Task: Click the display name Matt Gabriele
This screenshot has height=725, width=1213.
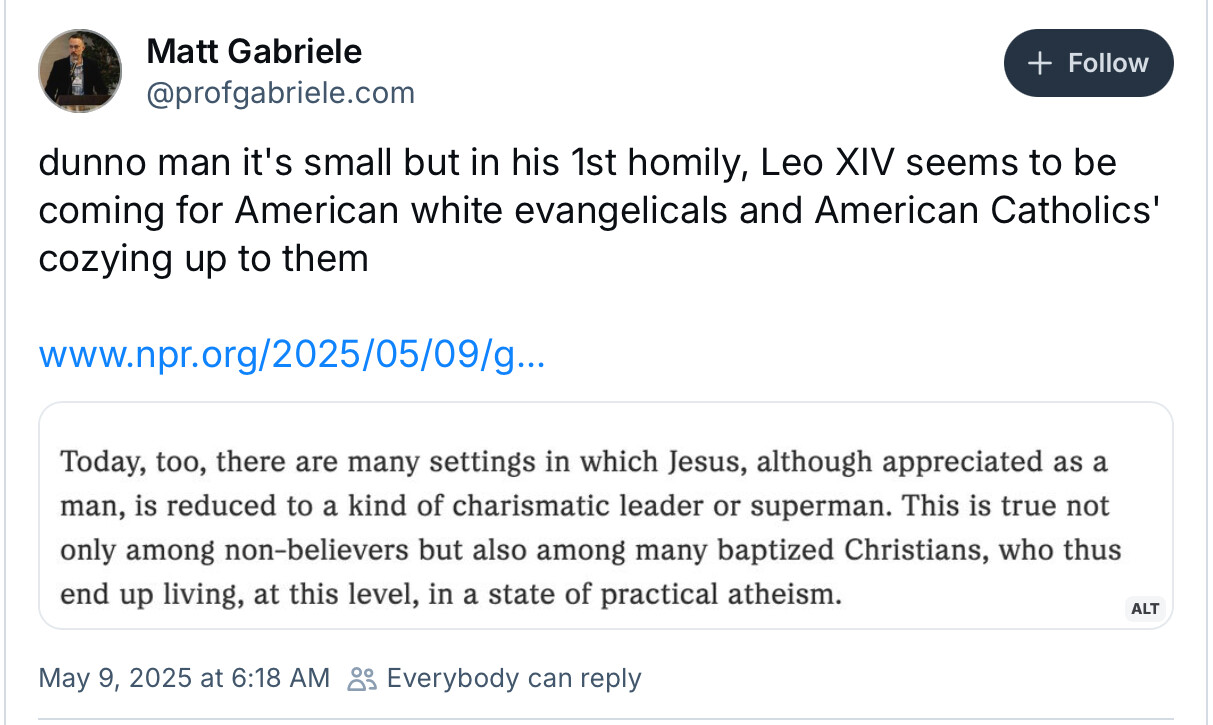Action: click(x=254, y=49)
